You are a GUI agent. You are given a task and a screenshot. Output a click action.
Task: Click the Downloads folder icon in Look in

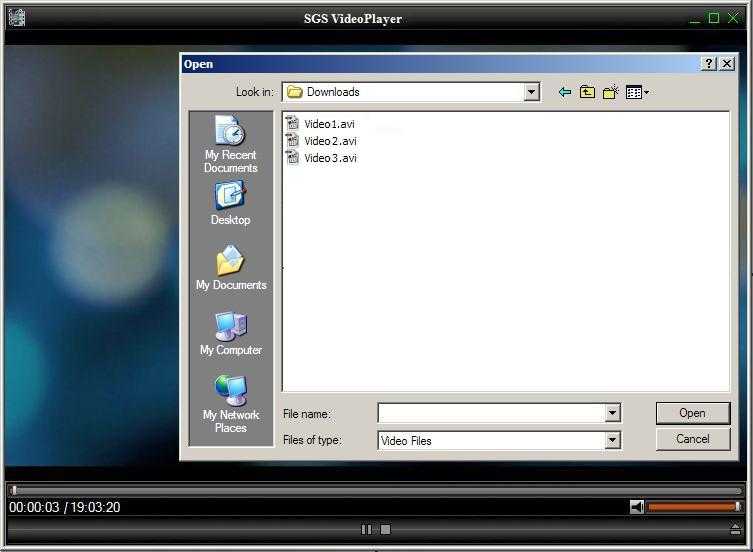click(294, 92)
